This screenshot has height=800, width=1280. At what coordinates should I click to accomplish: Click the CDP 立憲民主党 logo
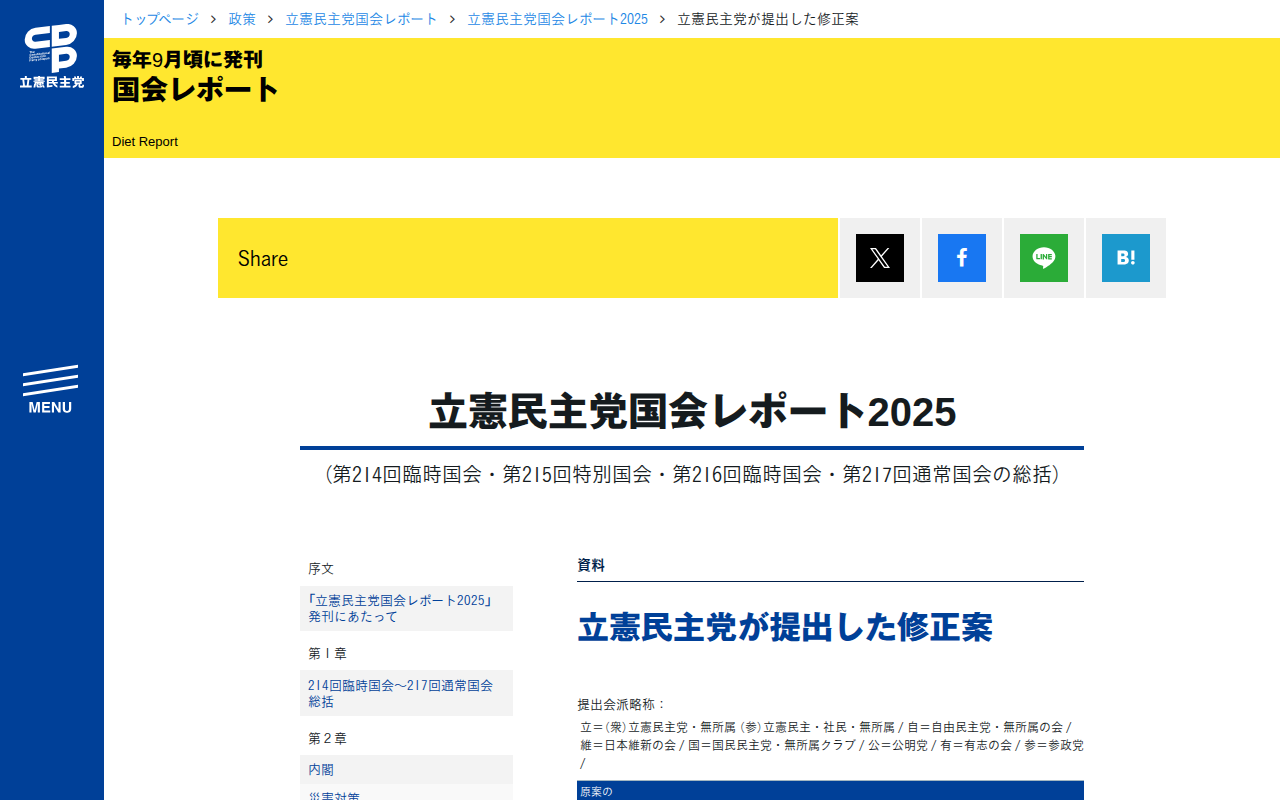click(x=52, y=57)
